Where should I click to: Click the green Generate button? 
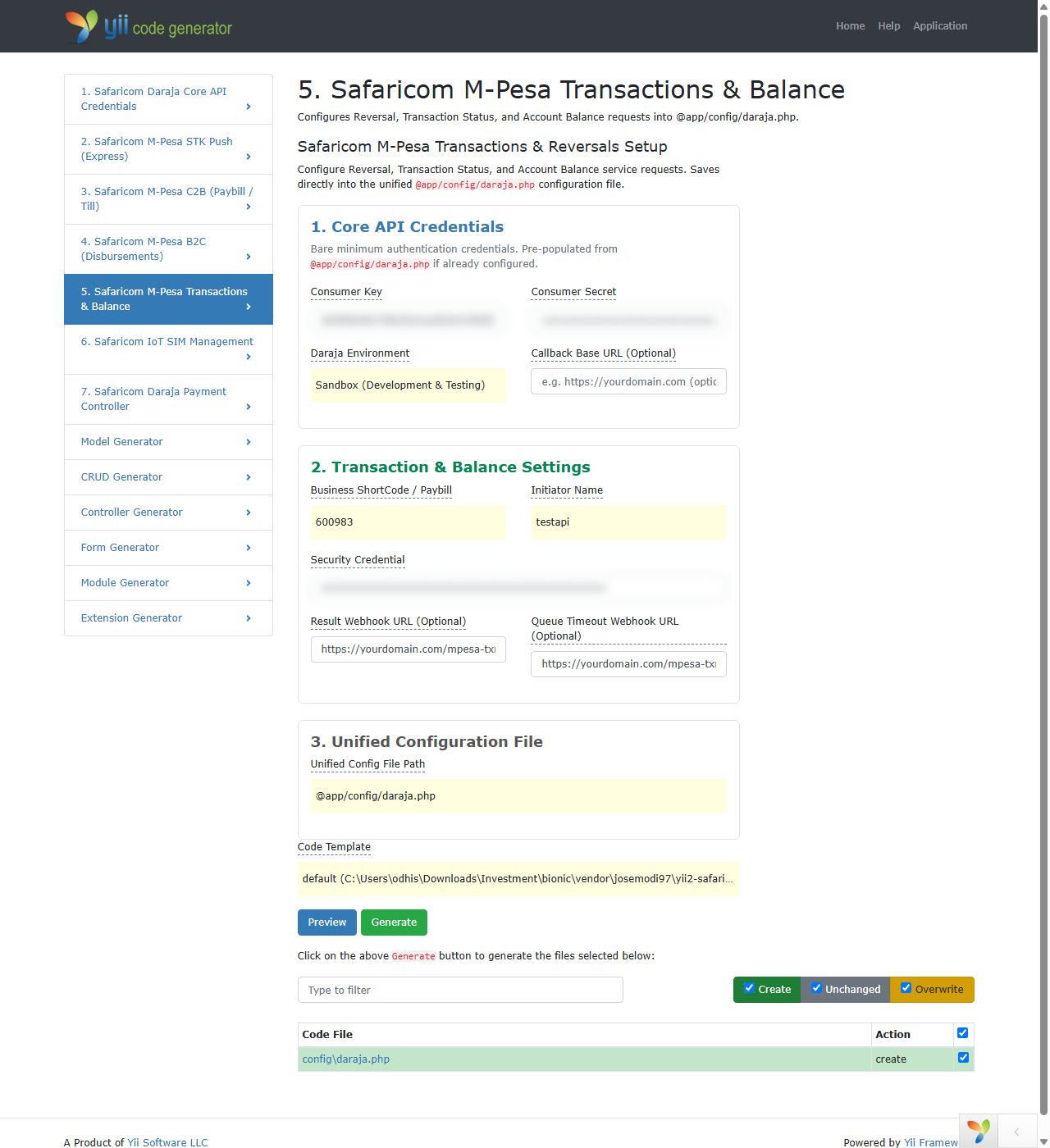pyautogui.click(x=394, y=922)
